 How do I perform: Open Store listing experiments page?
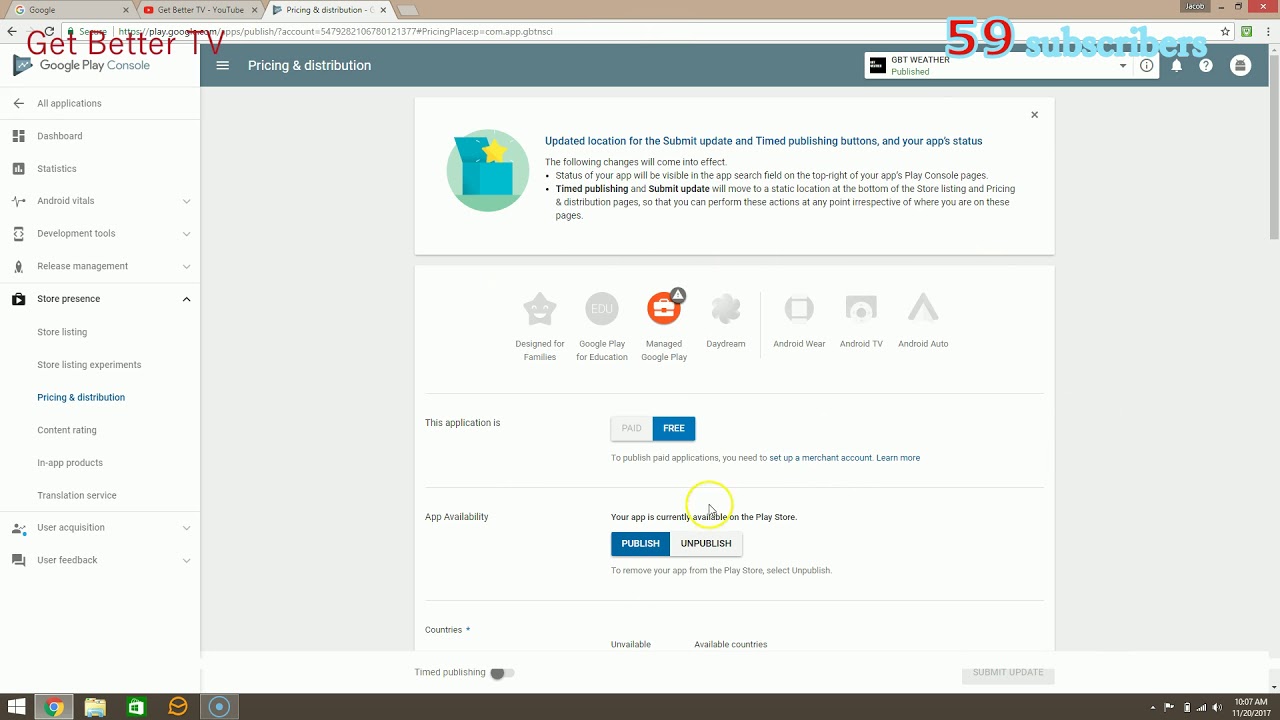coord(89,365)
